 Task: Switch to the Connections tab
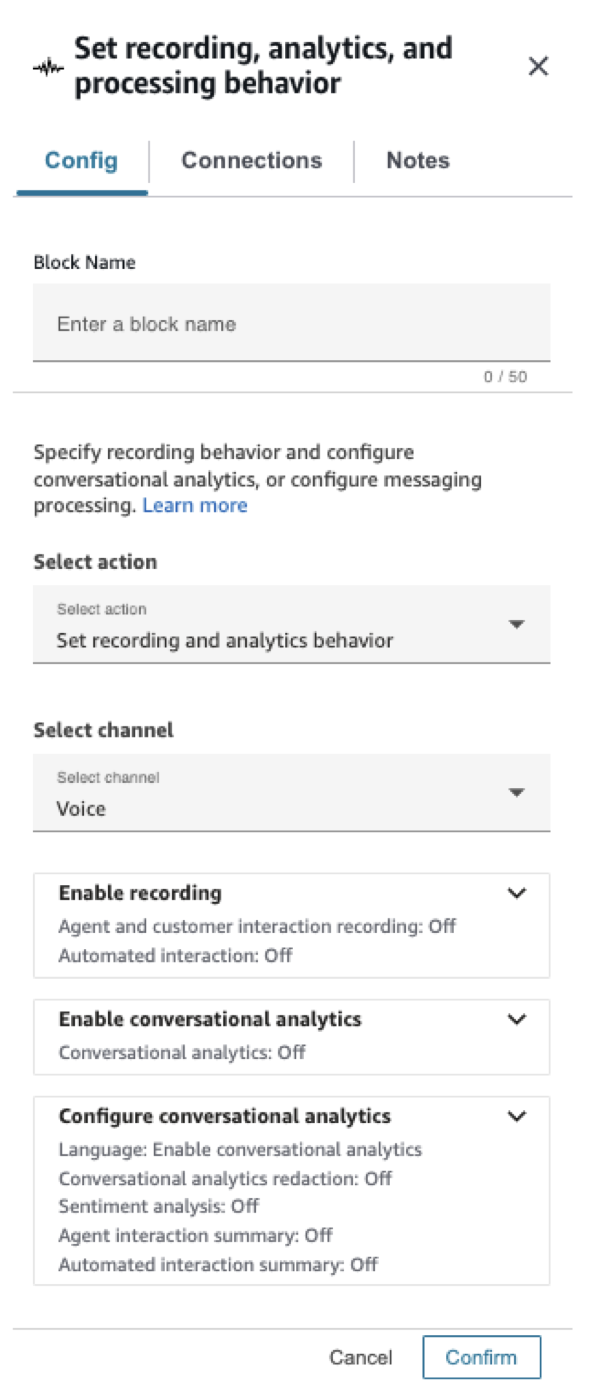coord(251,161)
